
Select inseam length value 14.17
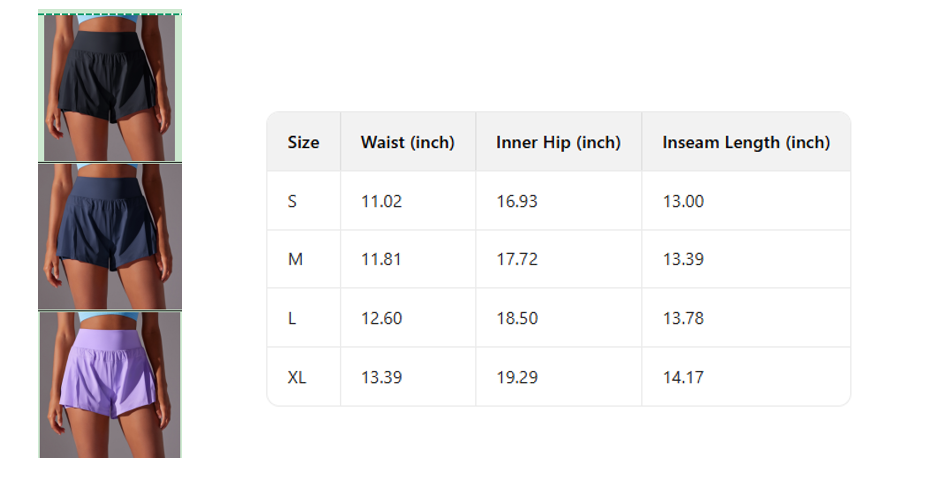(683, 377)
